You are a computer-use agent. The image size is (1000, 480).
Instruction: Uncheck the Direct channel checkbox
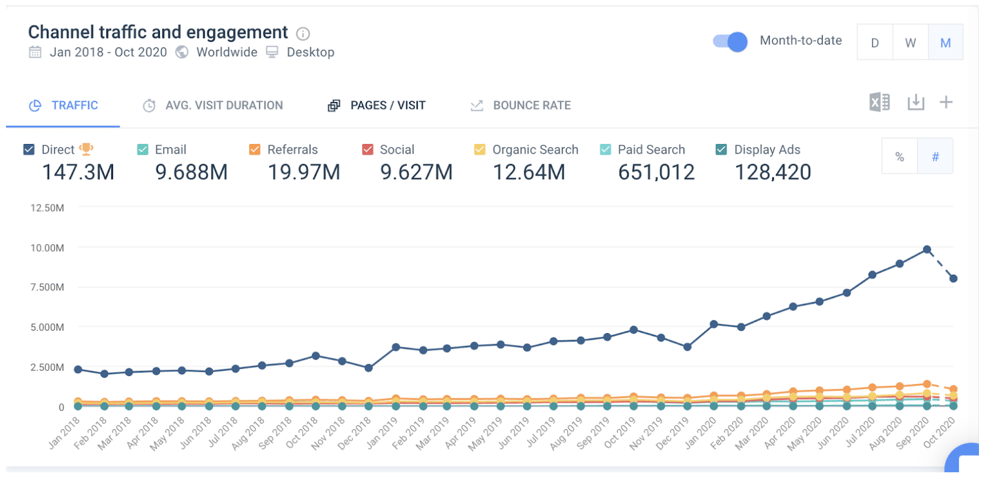[29, 150]
